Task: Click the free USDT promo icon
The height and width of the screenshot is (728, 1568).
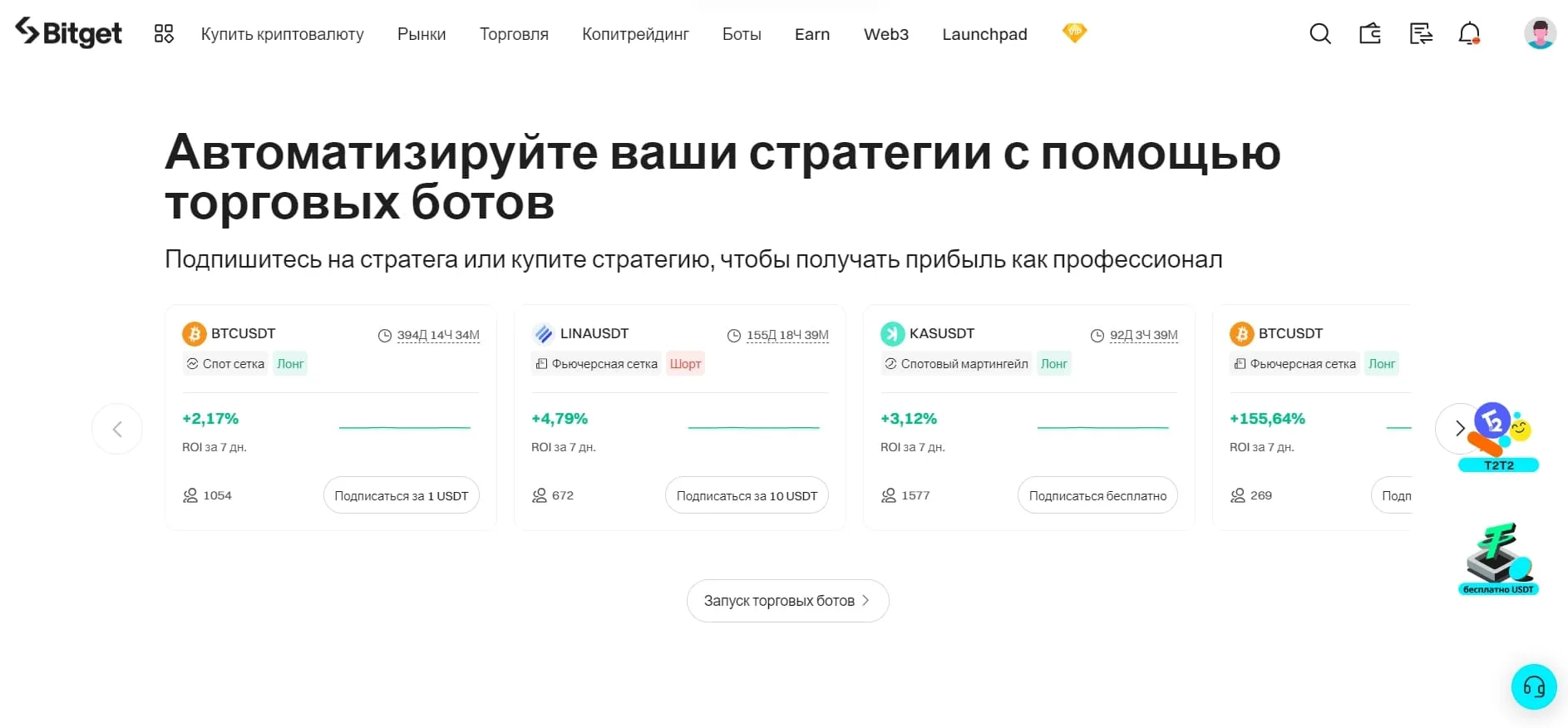Action: 1499,558
